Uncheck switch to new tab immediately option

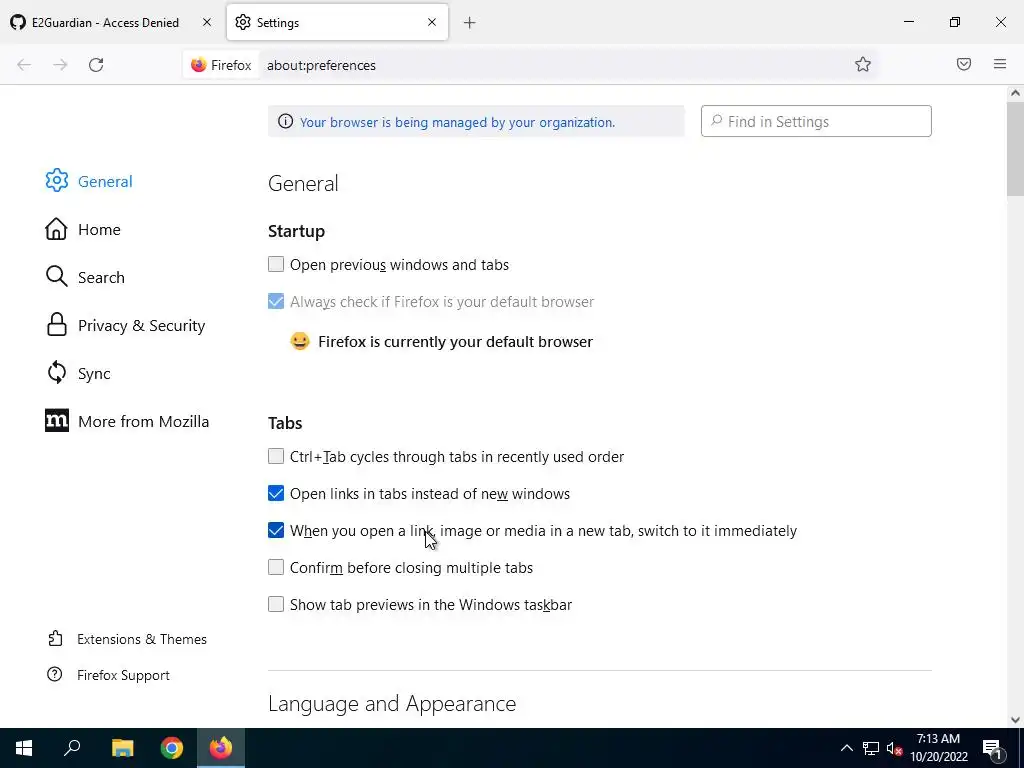(276, 530)
